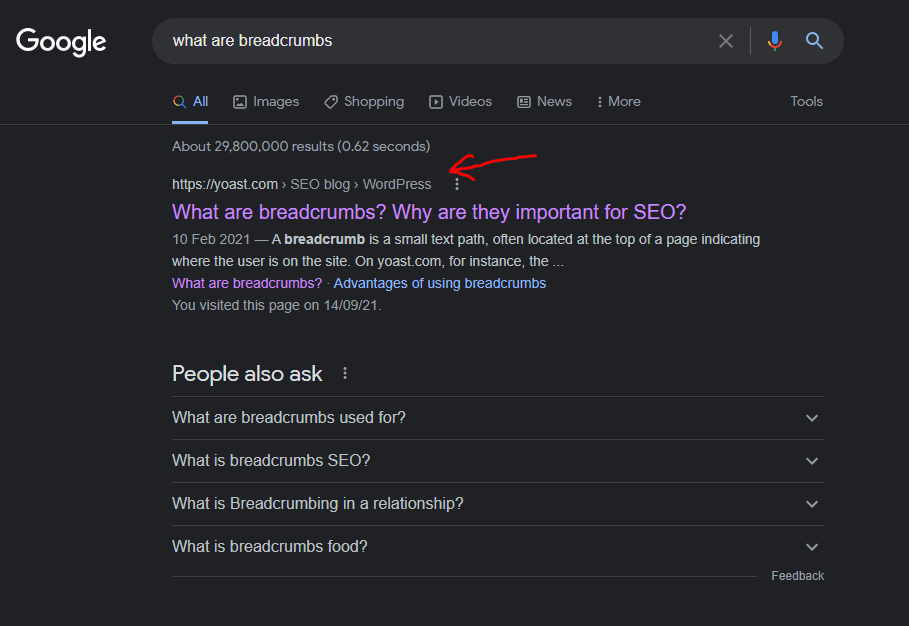Clear the search query with the X icon
Viewport: 909px width, 626px height.
(x=726, y=41)
